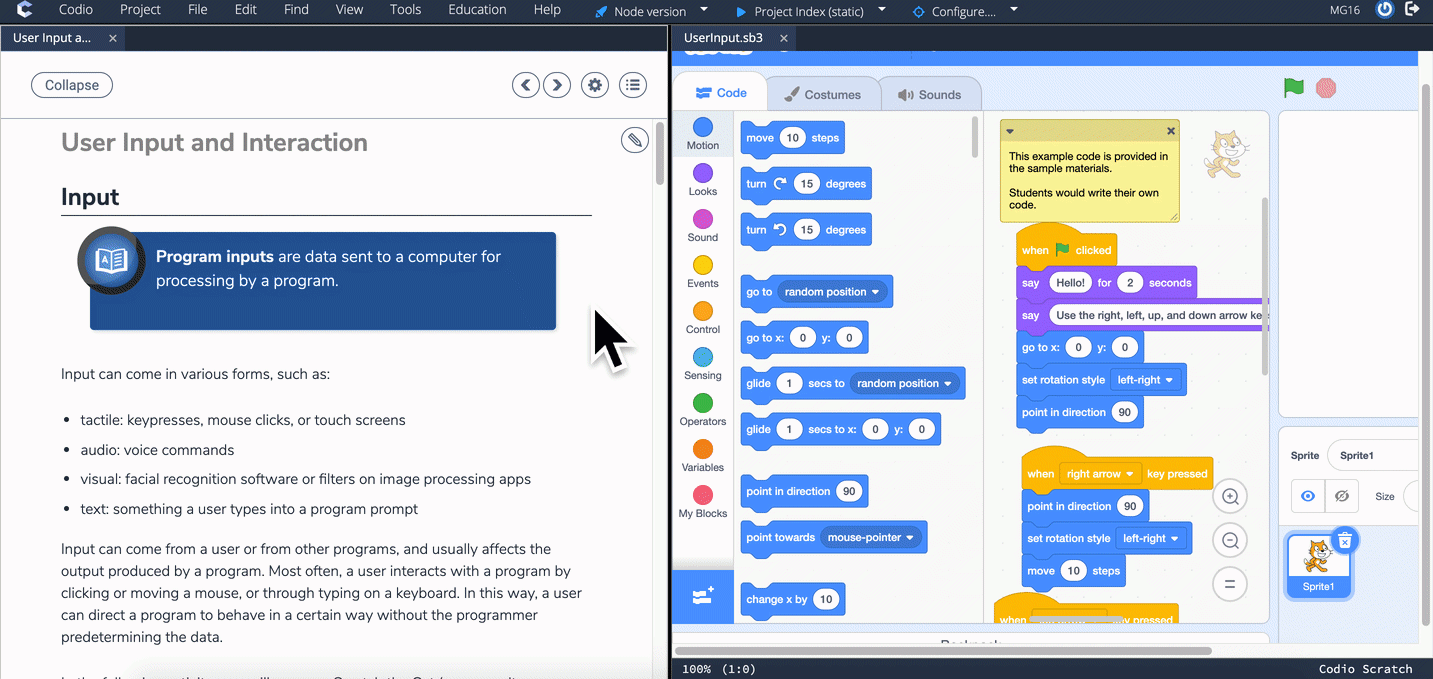Switch to the Costumes tab
This screenshot has width=1433, height=679.
click(x=823, y=94)
